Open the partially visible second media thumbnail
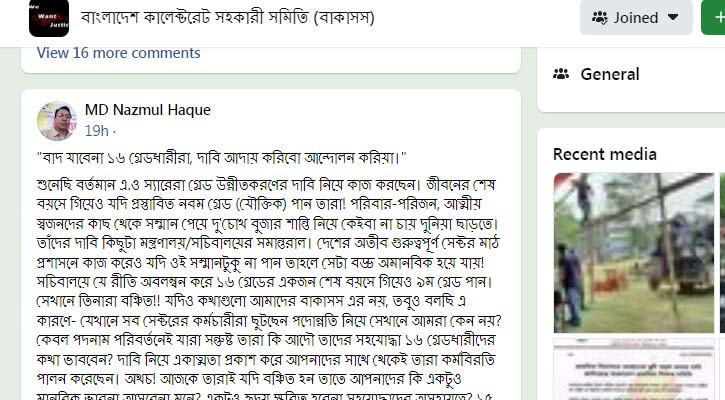The image size is (725, 400). click(x=722, y=252)
